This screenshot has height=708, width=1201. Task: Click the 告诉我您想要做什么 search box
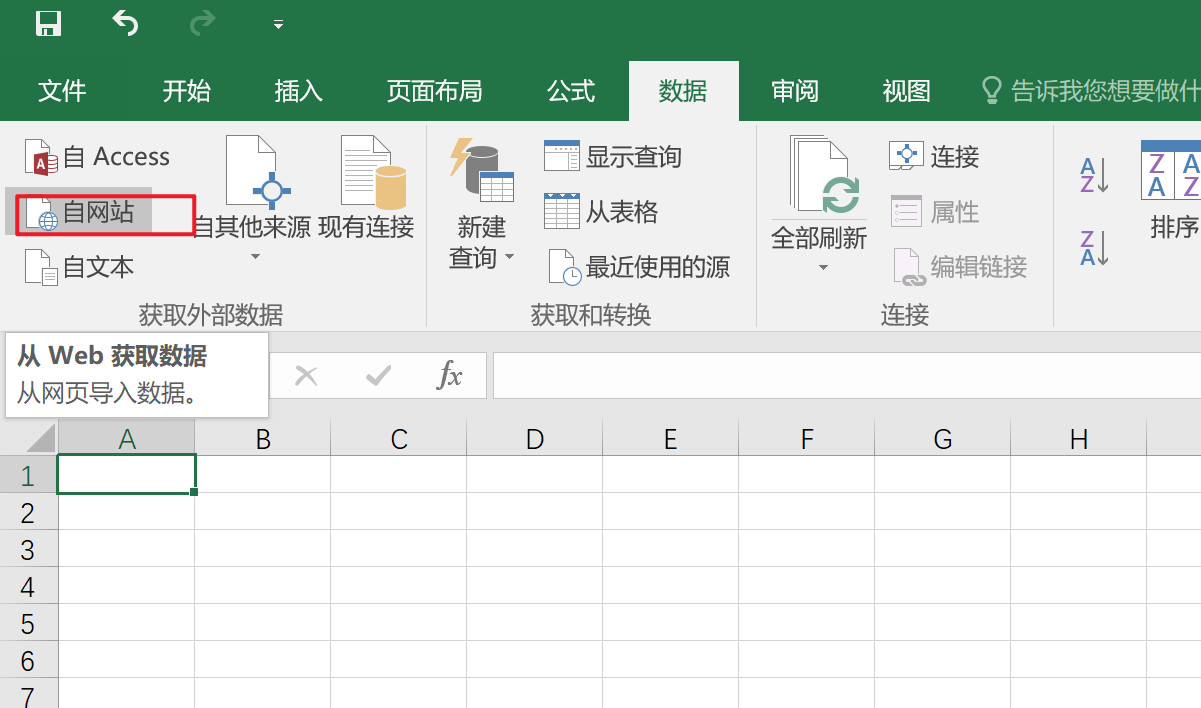coord(1090,91)
